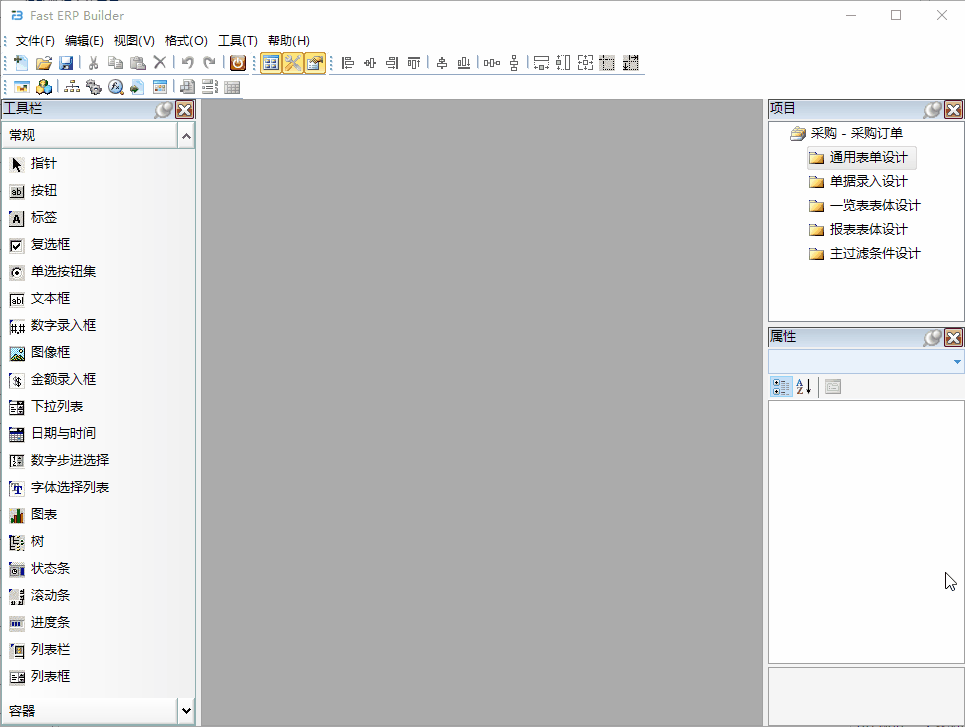Viewport: 965px width, 727px height.
Task: Toggle categorized view in the 属性 panel
Action: [781, 387]
